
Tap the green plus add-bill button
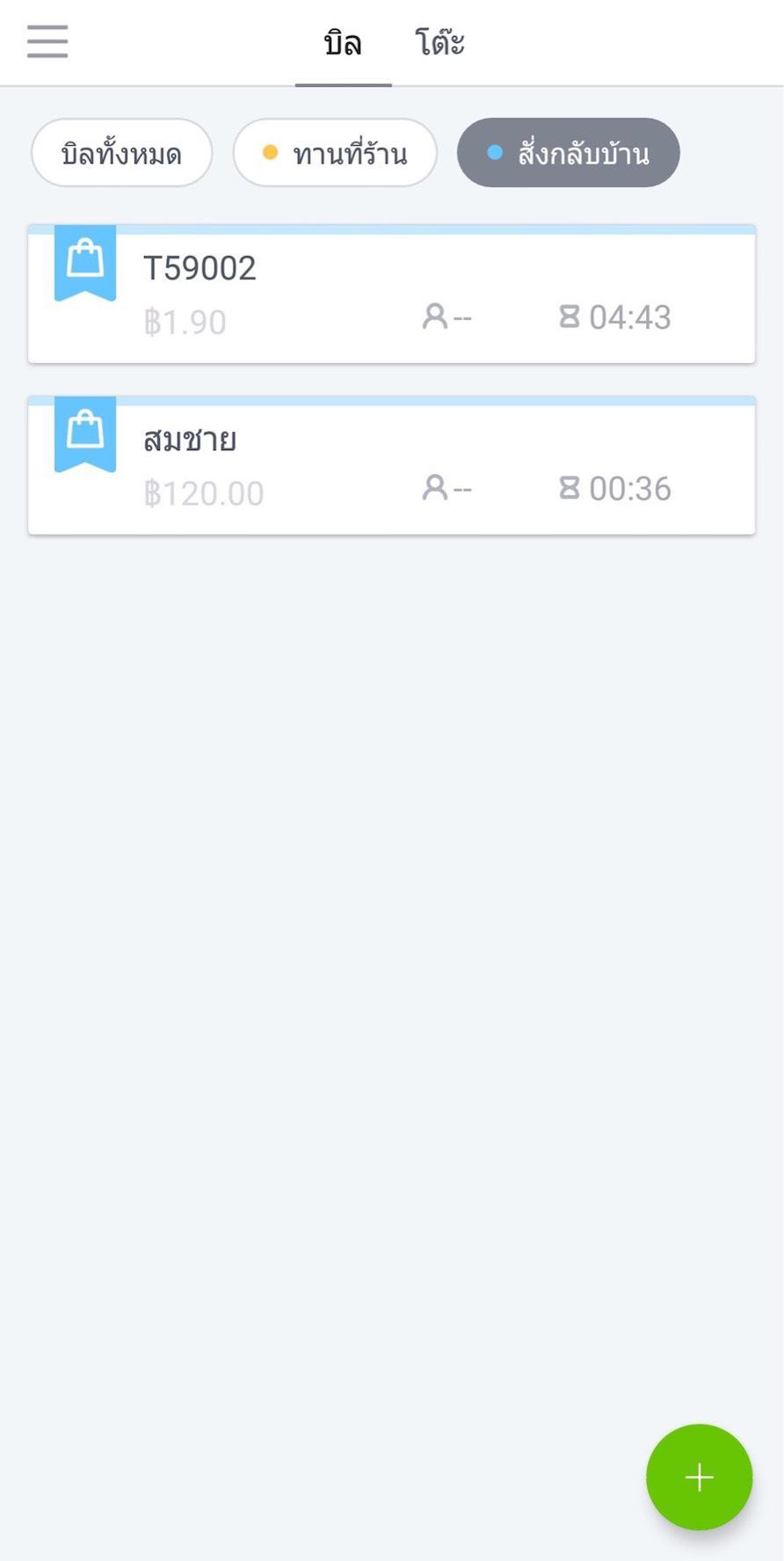click(x=699, y=1477)
